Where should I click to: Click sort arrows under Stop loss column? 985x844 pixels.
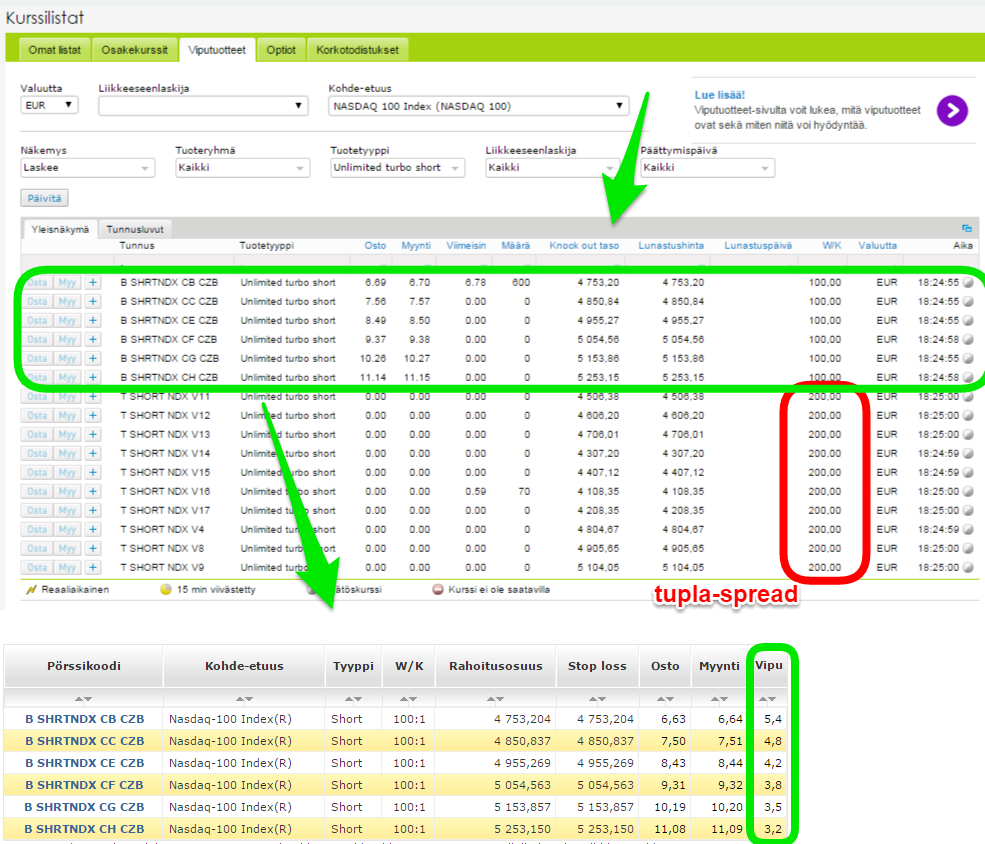tap(597, 698)
